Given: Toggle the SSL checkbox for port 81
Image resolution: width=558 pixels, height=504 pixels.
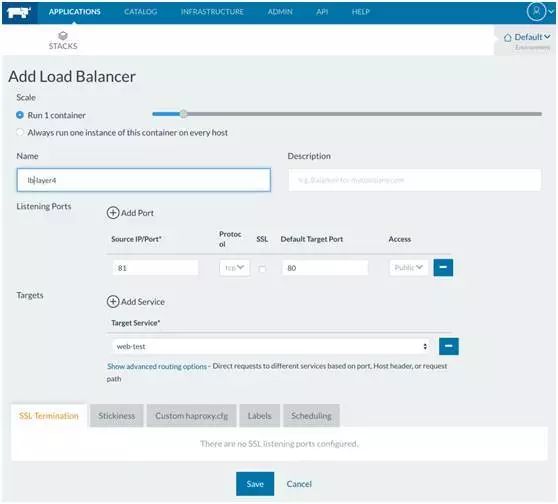Looking at the screenshot, I should pyautogui.click(x=262, y=269).
